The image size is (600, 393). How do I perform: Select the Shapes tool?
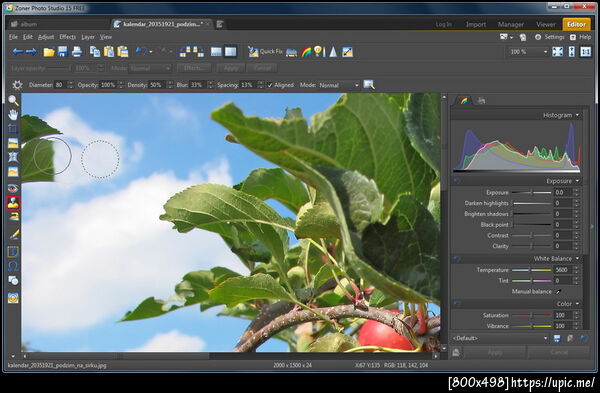13,280
